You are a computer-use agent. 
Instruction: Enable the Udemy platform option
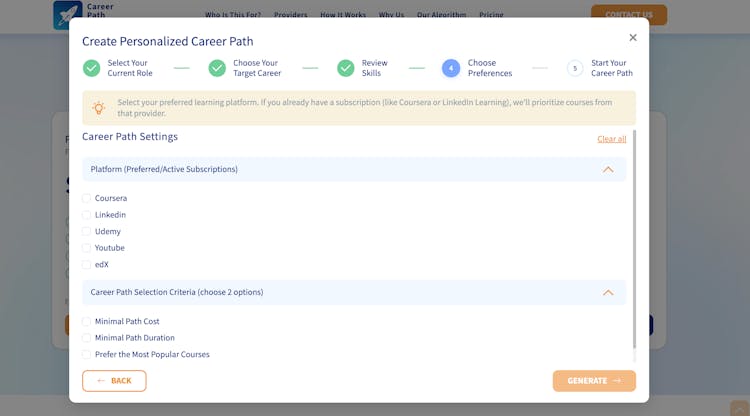click(87, 231)
